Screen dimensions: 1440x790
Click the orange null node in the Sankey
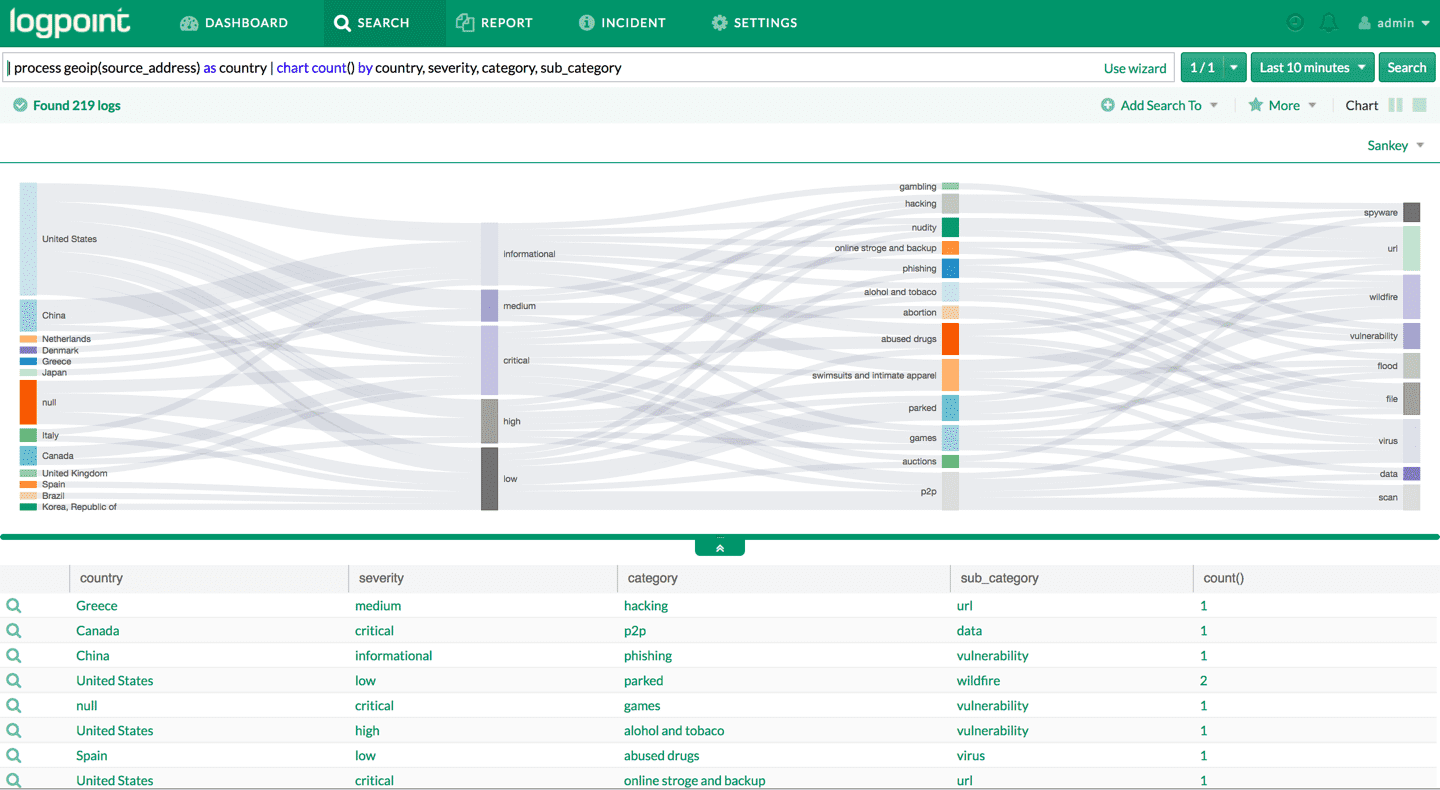click(x=28, y=402)
